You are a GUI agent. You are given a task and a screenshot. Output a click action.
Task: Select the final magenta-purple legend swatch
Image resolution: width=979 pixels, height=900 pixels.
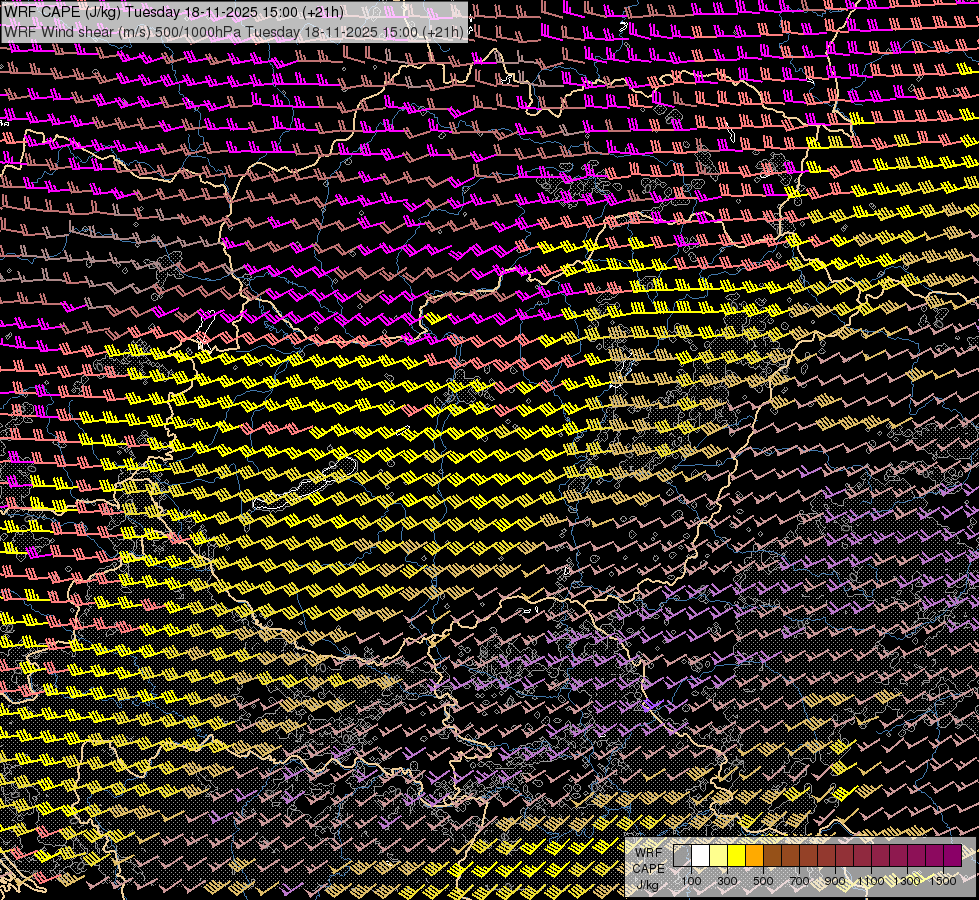pos(953,855)
